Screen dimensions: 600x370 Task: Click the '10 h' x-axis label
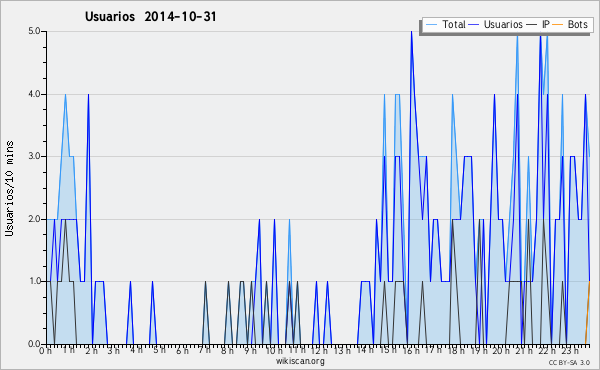tap(274, 350)
